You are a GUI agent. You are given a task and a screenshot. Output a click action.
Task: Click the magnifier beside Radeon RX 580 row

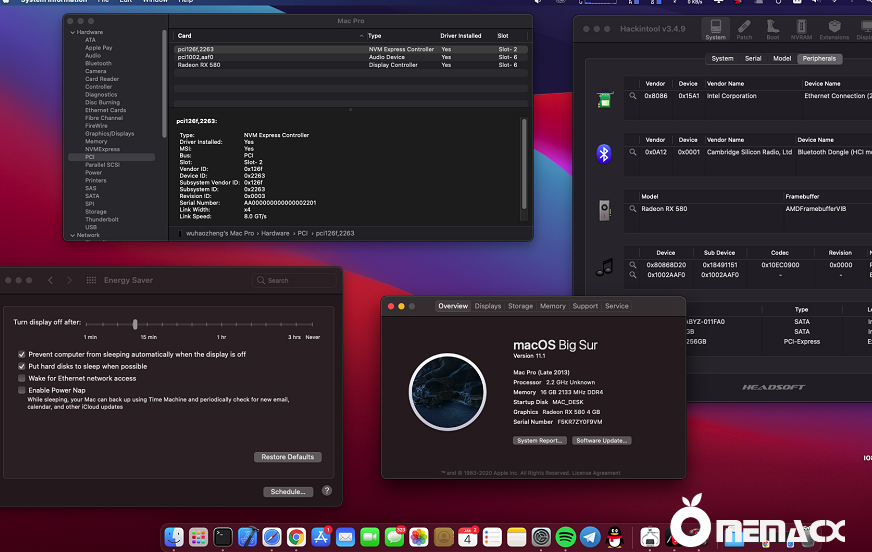click(633, 209)
